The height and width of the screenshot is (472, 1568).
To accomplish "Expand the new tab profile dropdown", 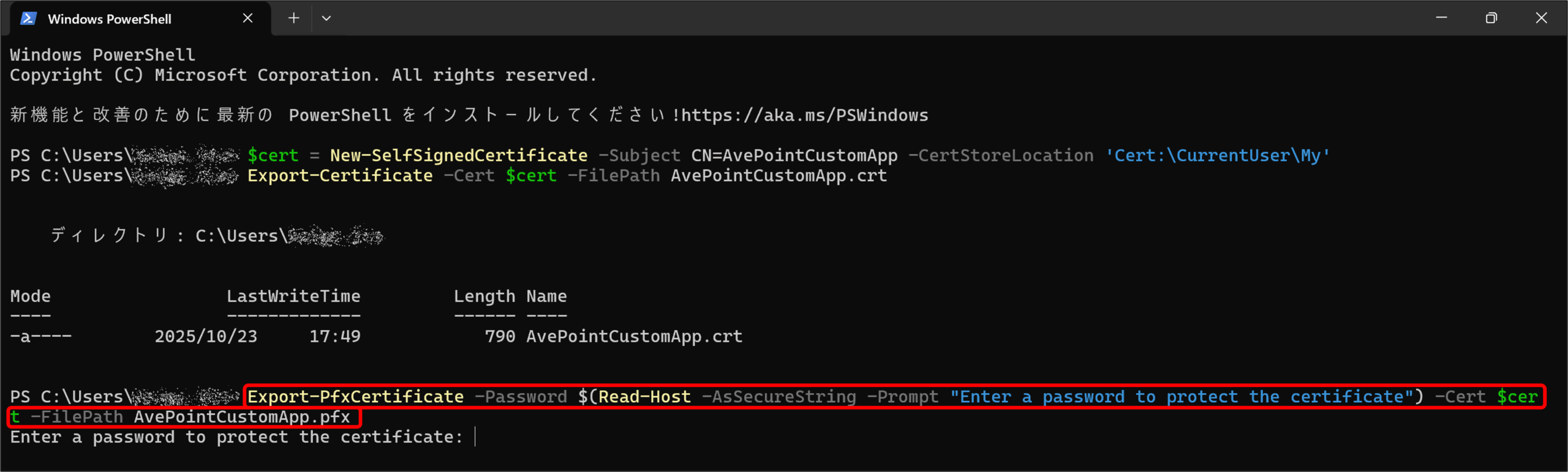I will tap(326, 18).
